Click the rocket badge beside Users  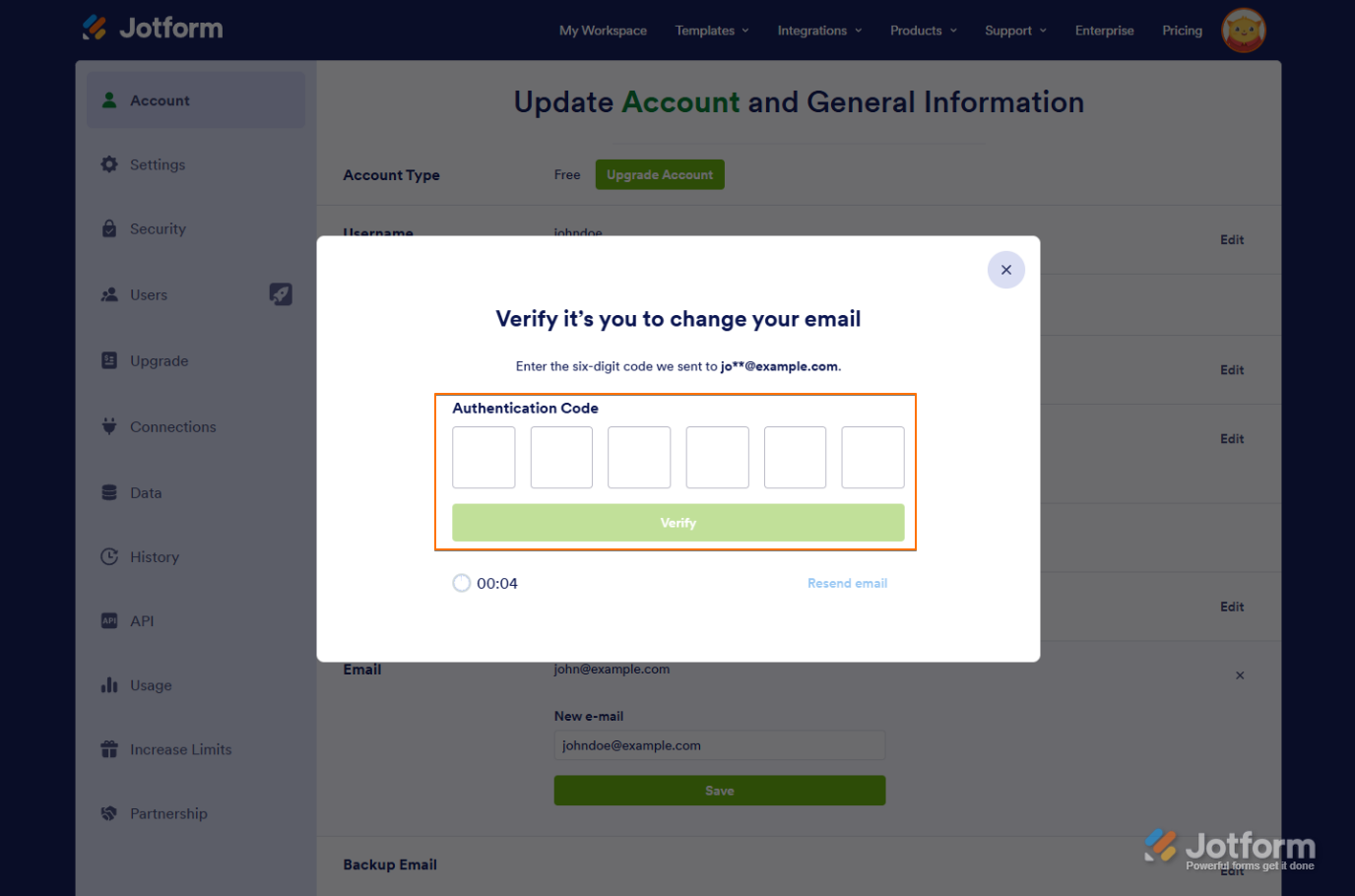point(281,294)
